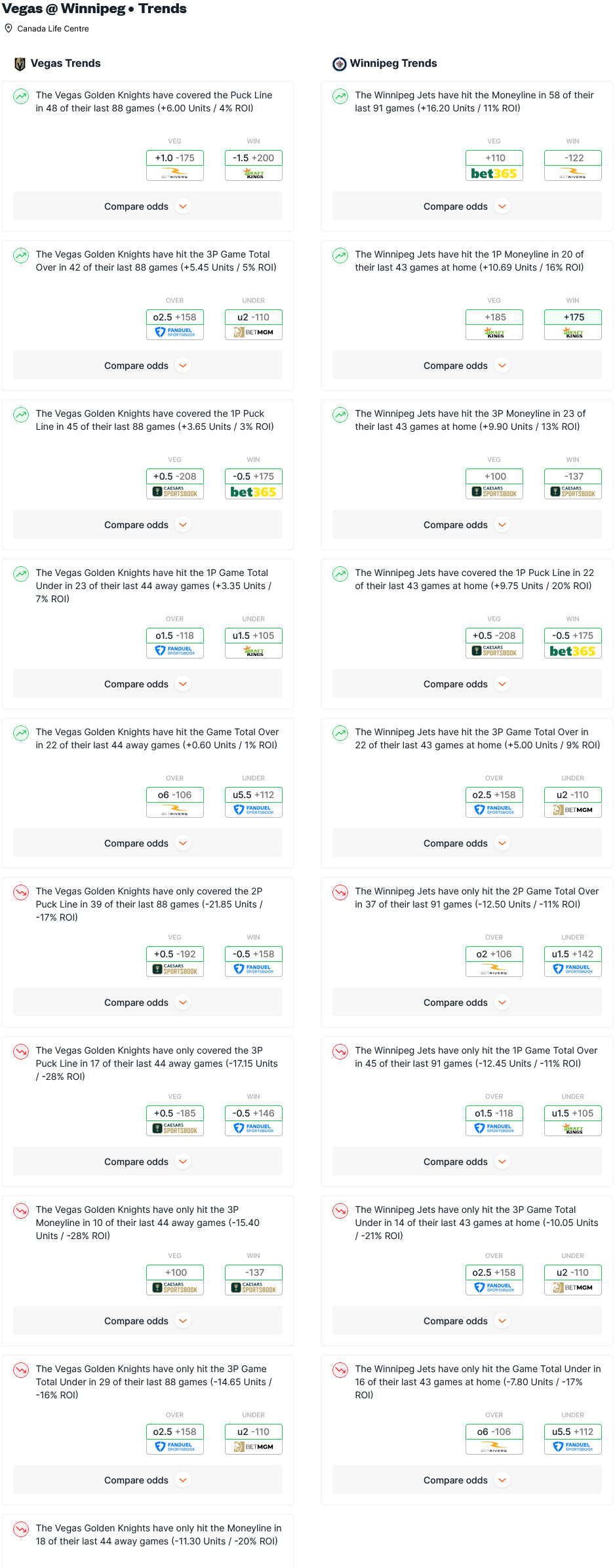Viewport: 615px width, 1568px height.
Task: Click the FanDuel logo under the -0.5 +146 odds
Action: coord(254,1128)
